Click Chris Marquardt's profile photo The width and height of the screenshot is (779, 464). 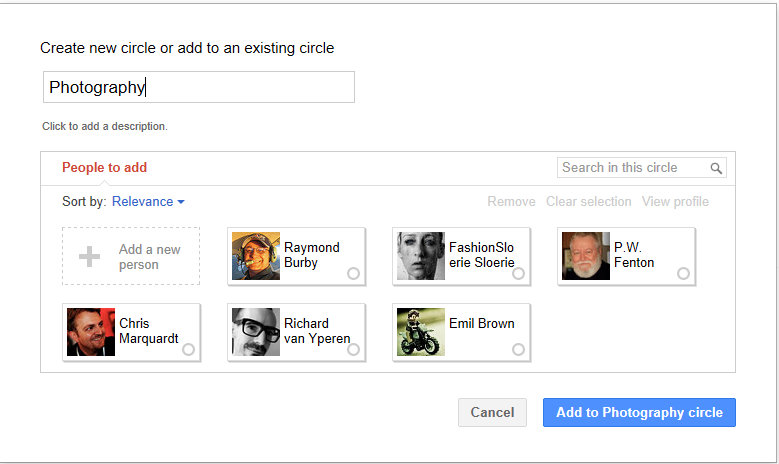pos(91,332)
